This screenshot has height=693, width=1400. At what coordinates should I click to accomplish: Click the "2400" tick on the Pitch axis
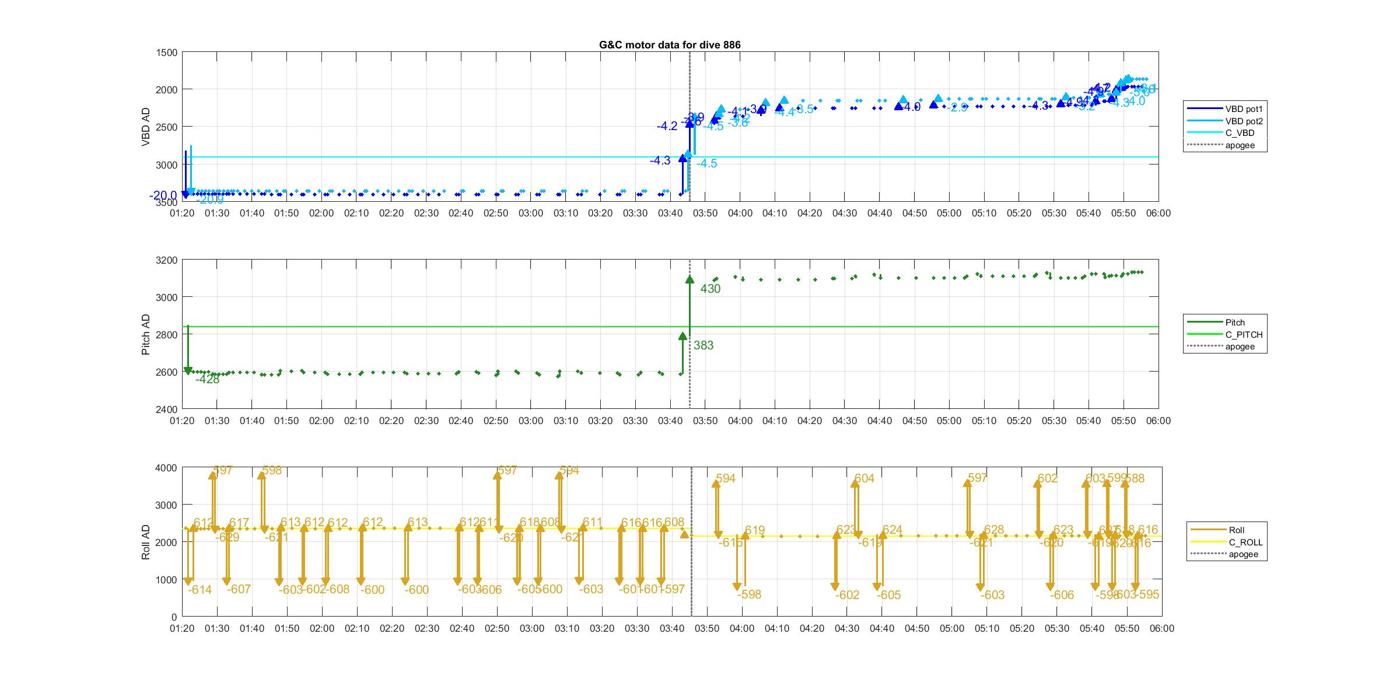(x=167, y=409)
